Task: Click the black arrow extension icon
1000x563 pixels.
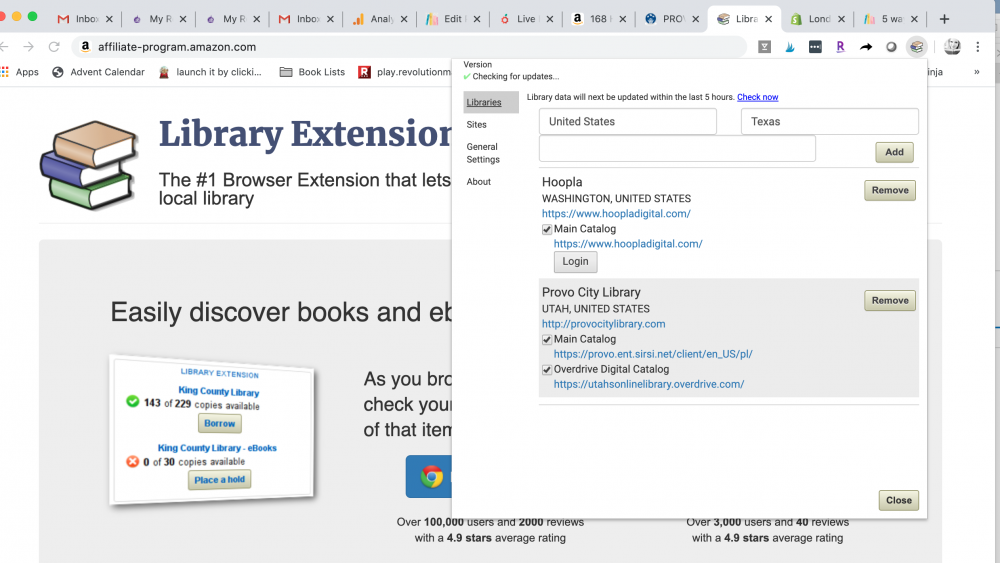Action: 866,47
